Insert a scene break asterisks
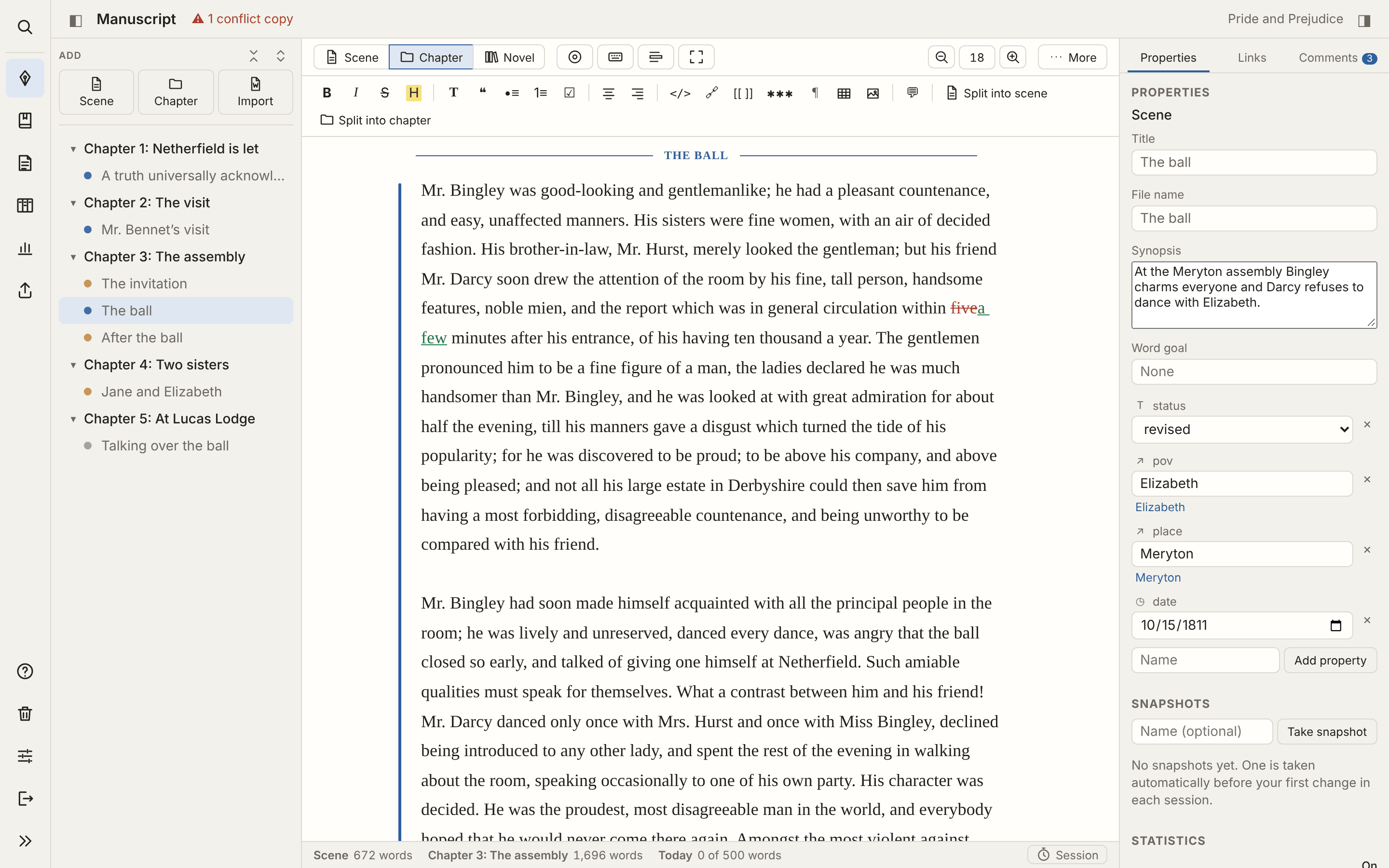 coord(779,93)
